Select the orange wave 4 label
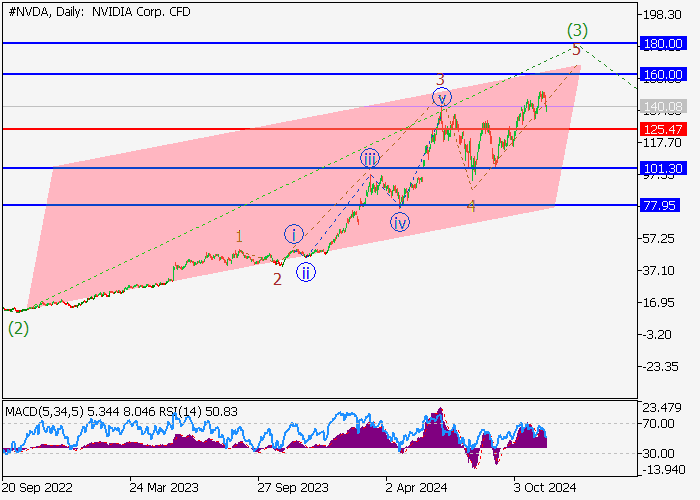This screenshot has height=500, width=700. 471,206
